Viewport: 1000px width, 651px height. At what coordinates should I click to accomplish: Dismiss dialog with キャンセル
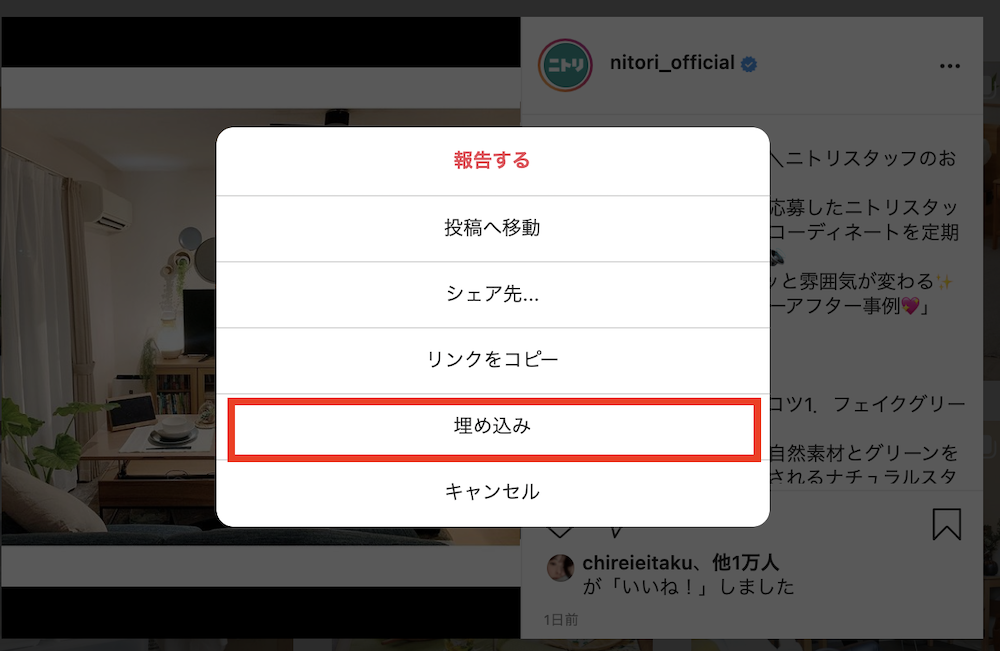pos(492,492)
